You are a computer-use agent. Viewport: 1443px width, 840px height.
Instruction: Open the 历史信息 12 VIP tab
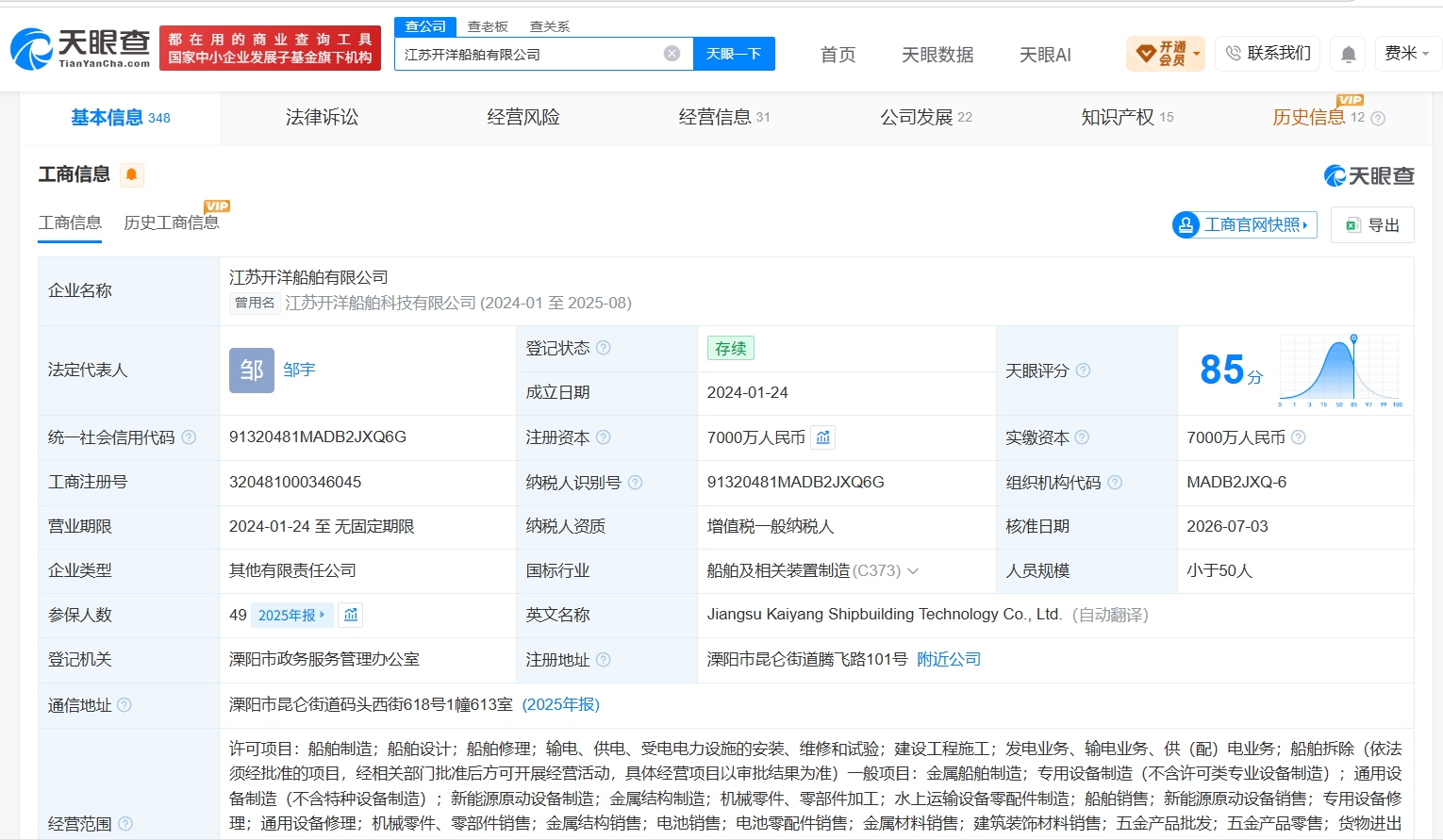click(1319, 118)
